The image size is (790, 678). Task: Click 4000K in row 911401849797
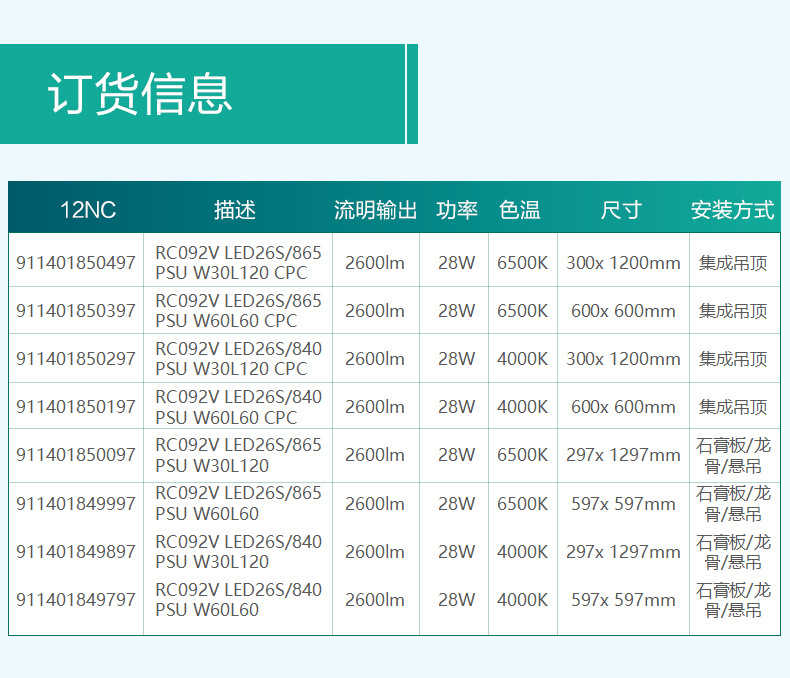click(x=522, y=599)
